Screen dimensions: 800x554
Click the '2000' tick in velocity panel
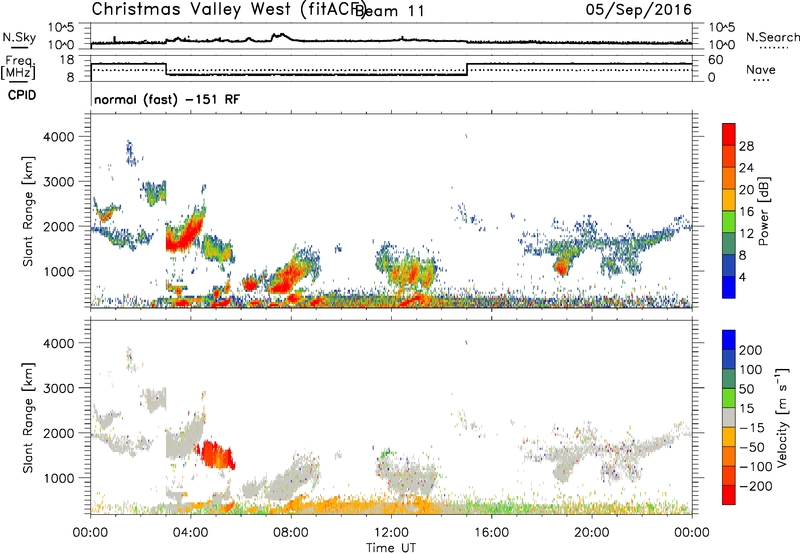coord(59,433)
